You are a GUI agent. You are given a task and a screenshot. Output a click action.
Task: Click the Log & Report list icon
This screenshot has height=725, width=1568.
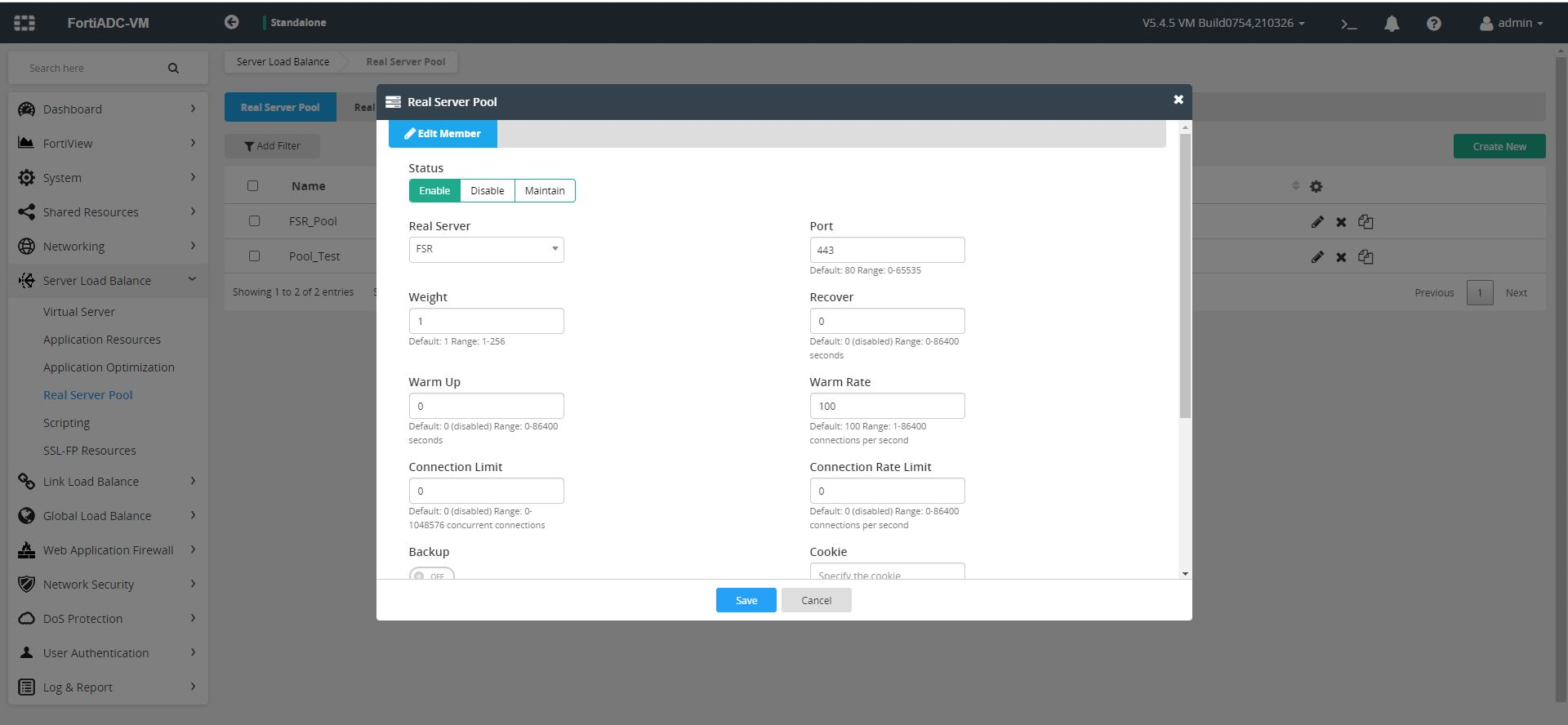(27, 687)
